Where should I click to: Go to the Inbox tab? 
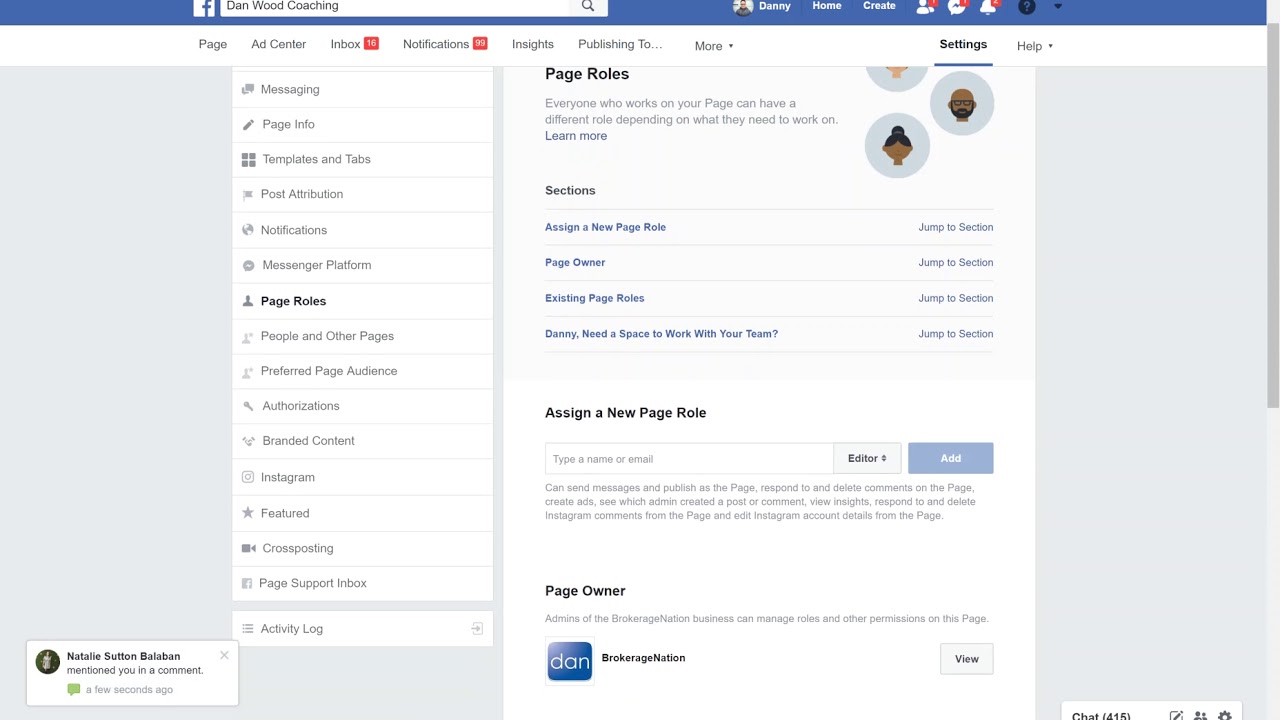pos(354,44)
